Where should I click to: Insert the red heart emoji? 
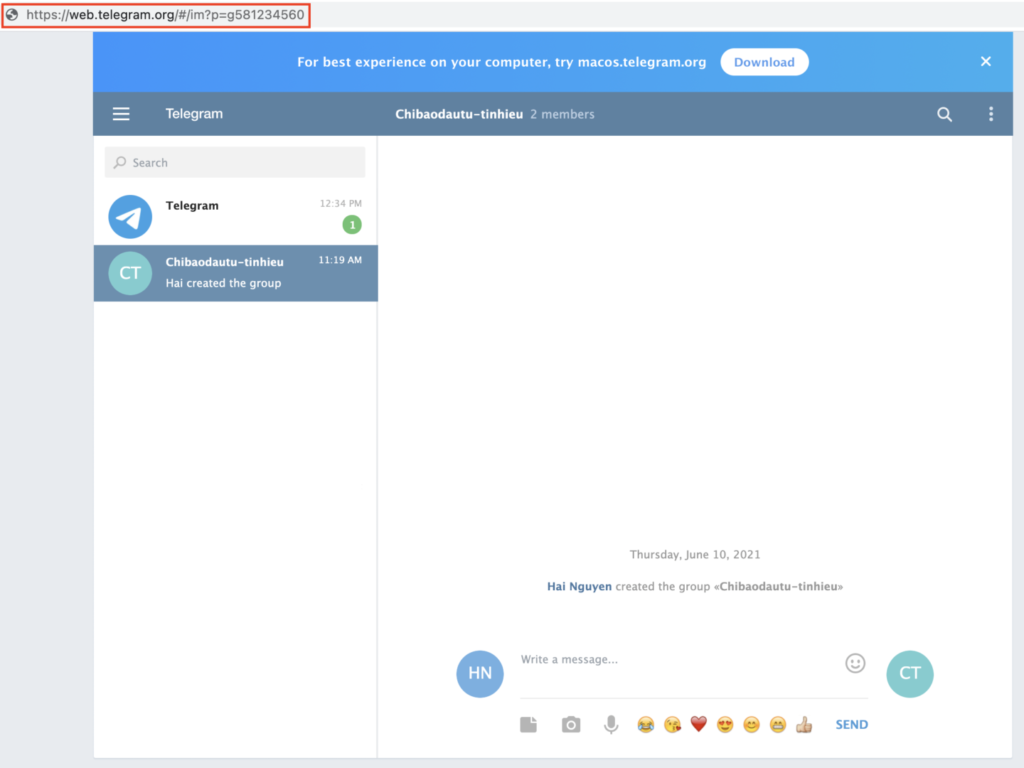coord(699,724)
